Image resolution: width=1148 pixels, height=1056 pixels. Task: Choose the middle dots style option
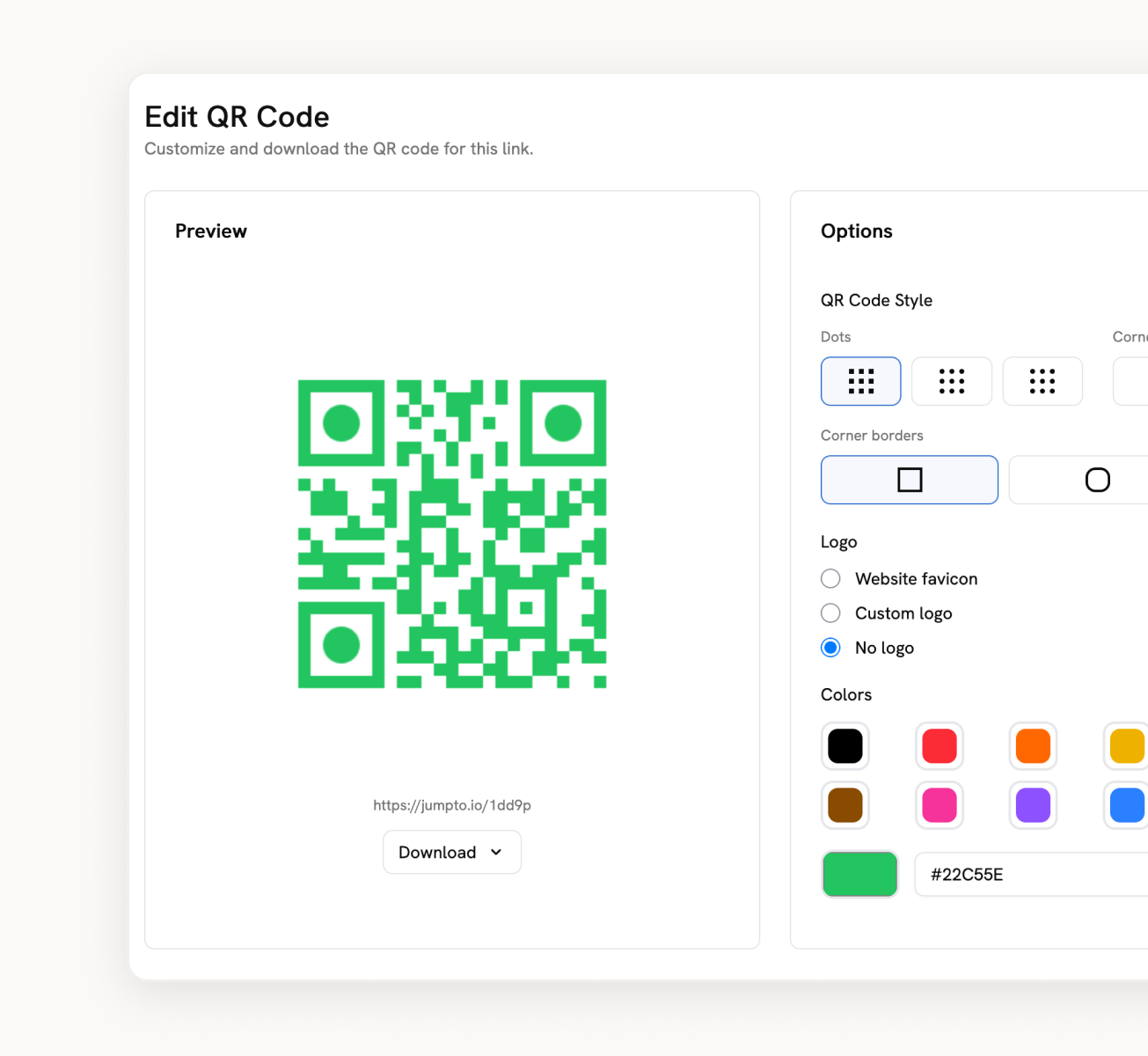tap(951, 381)
